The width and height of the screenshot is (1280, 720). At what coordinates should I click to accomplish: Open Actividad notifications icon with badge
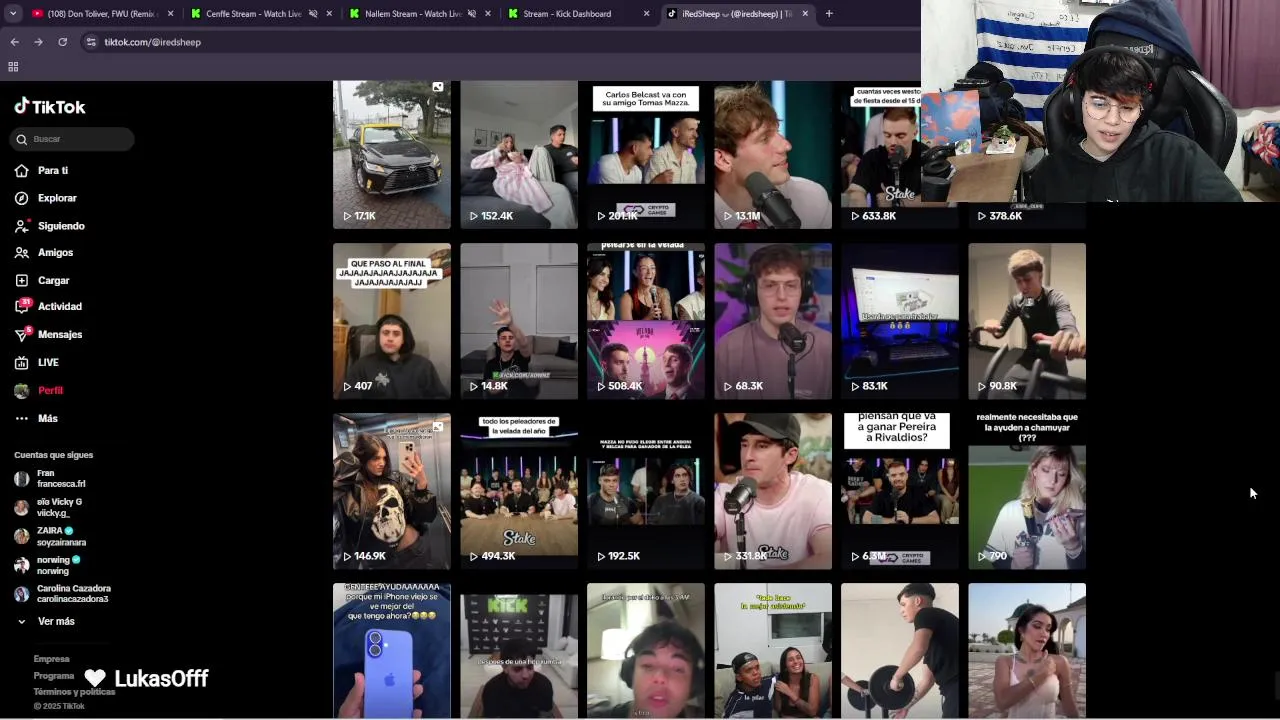22,307
